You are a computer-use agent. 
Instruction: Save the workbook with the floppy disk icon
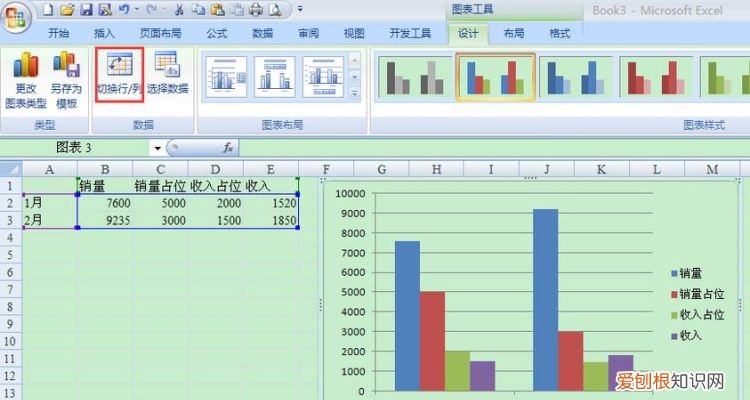click(86, 10)
